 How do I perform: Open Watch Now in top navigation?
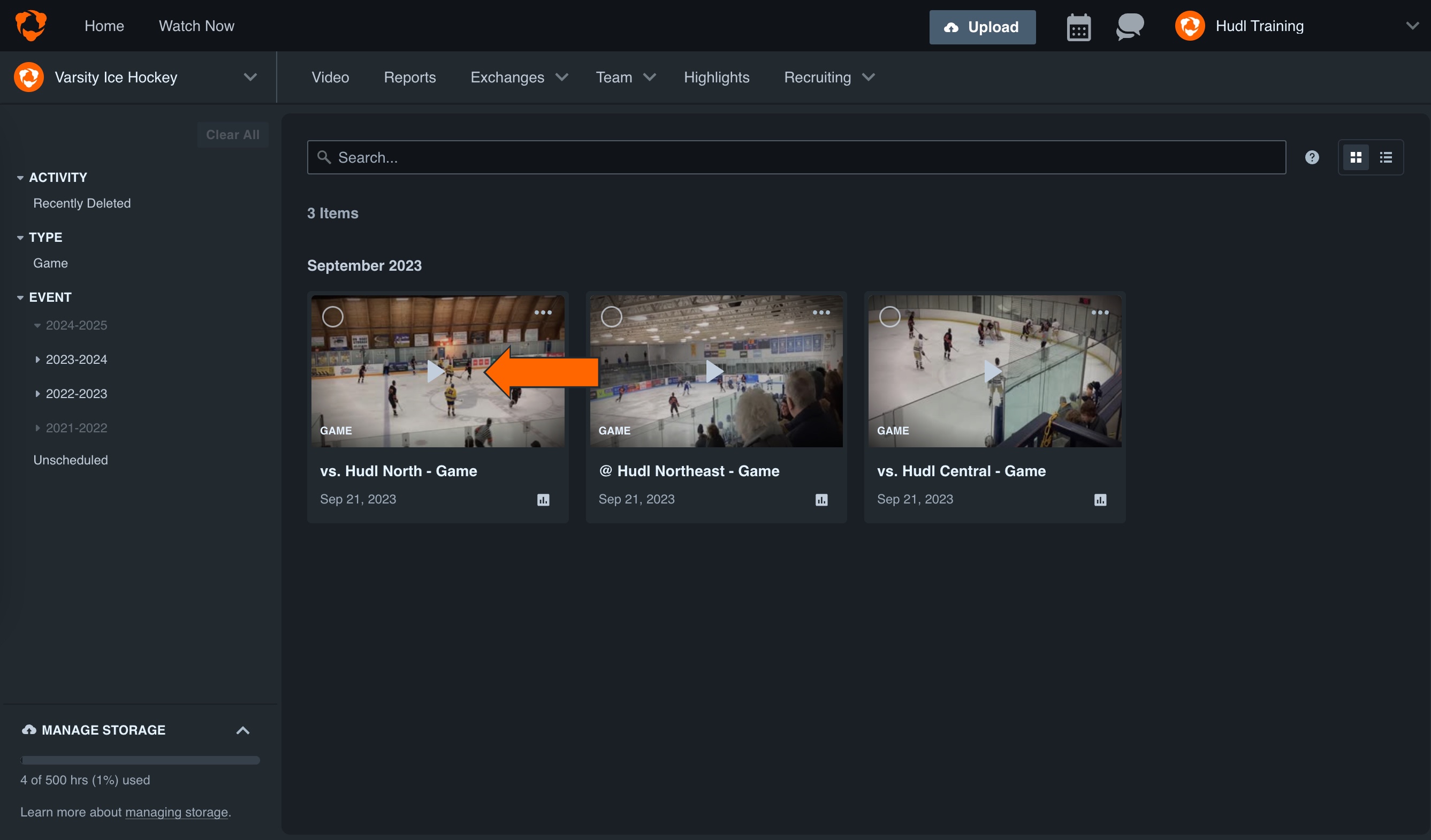tap(196, 26)
